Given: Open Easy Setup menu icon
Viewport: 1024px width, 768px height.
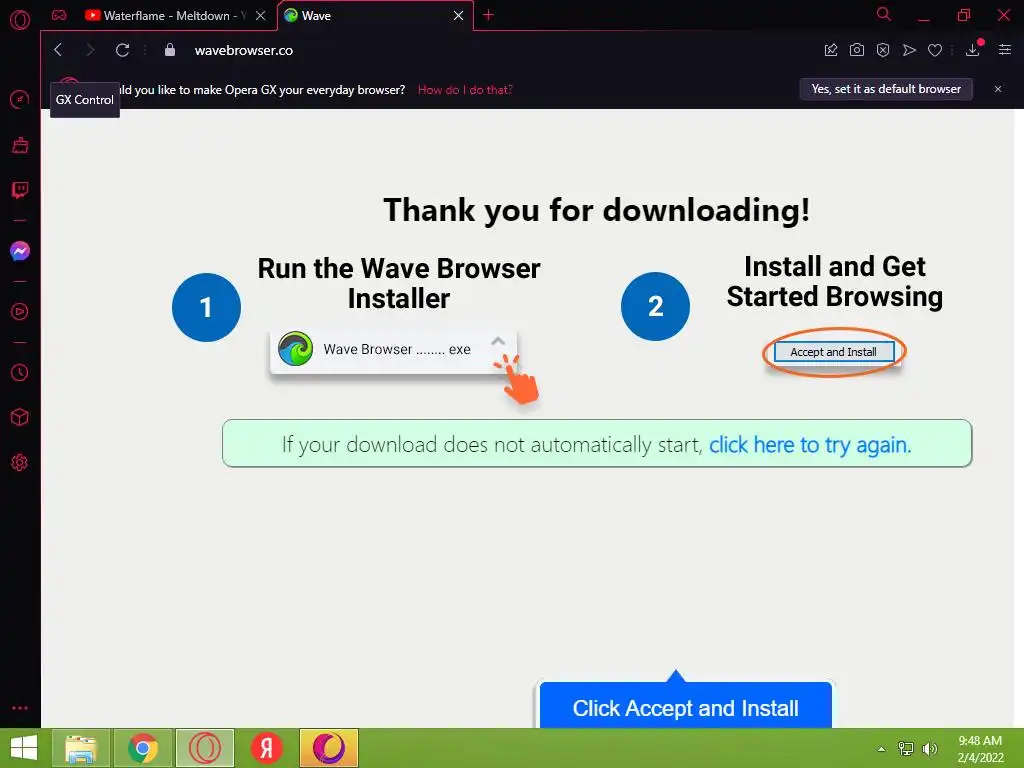Looking at the screenshot, I should coord(1005,50).
